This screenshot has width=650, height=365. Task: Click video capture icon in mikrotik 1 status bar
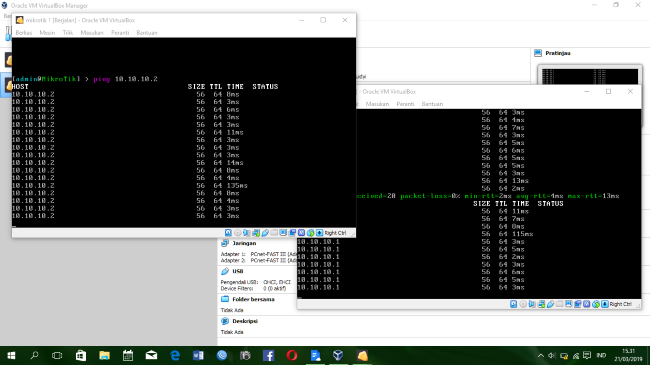pos(292,233)
